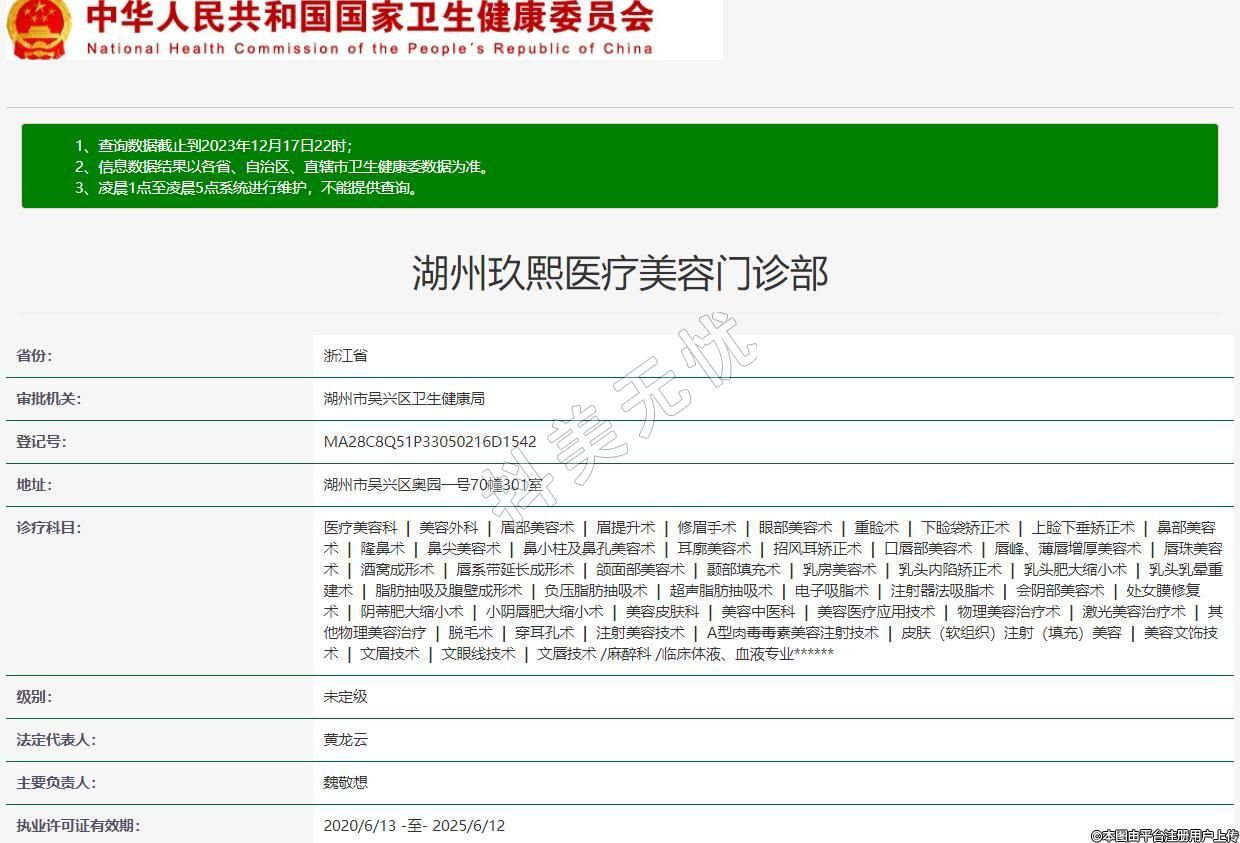Click the first notice about data cutoff date
This screenshot has width=1240, height=843.
pos(213,145)
